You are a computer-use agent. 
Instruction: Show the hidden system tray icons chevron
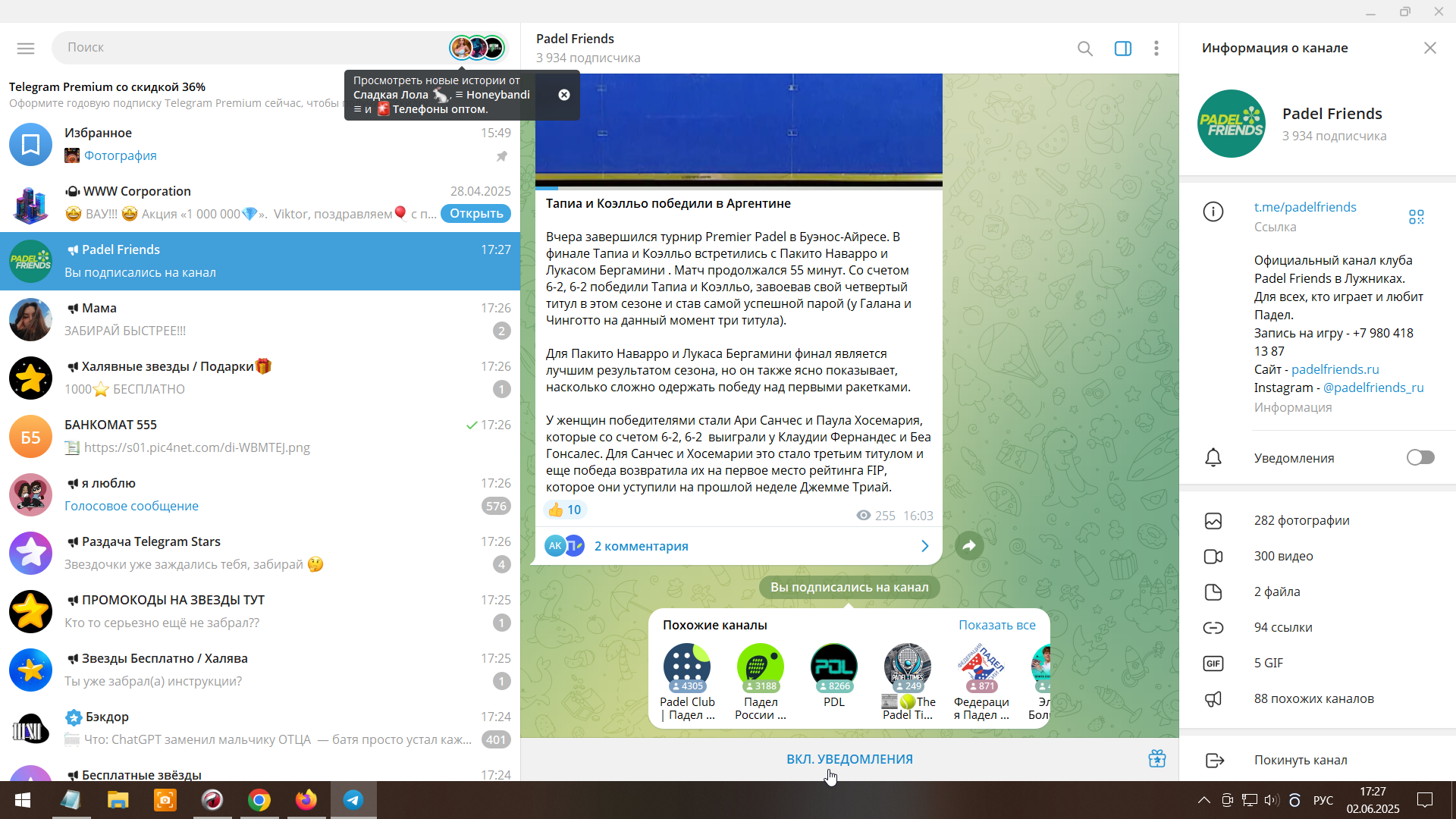pyautogui.click(x=1203, y=800)
